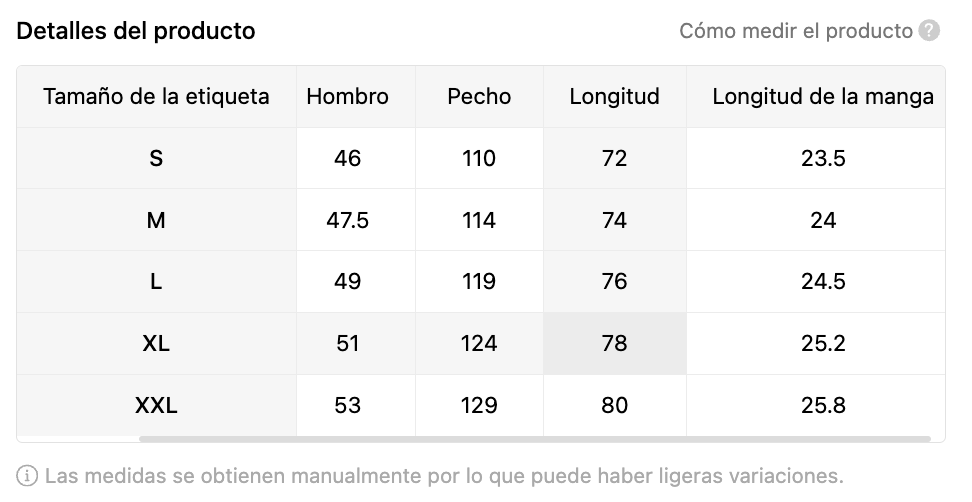Click the 25.8 sleeve length cell
The height and width of the screenshot is (502, 972).
coord(823,405)
